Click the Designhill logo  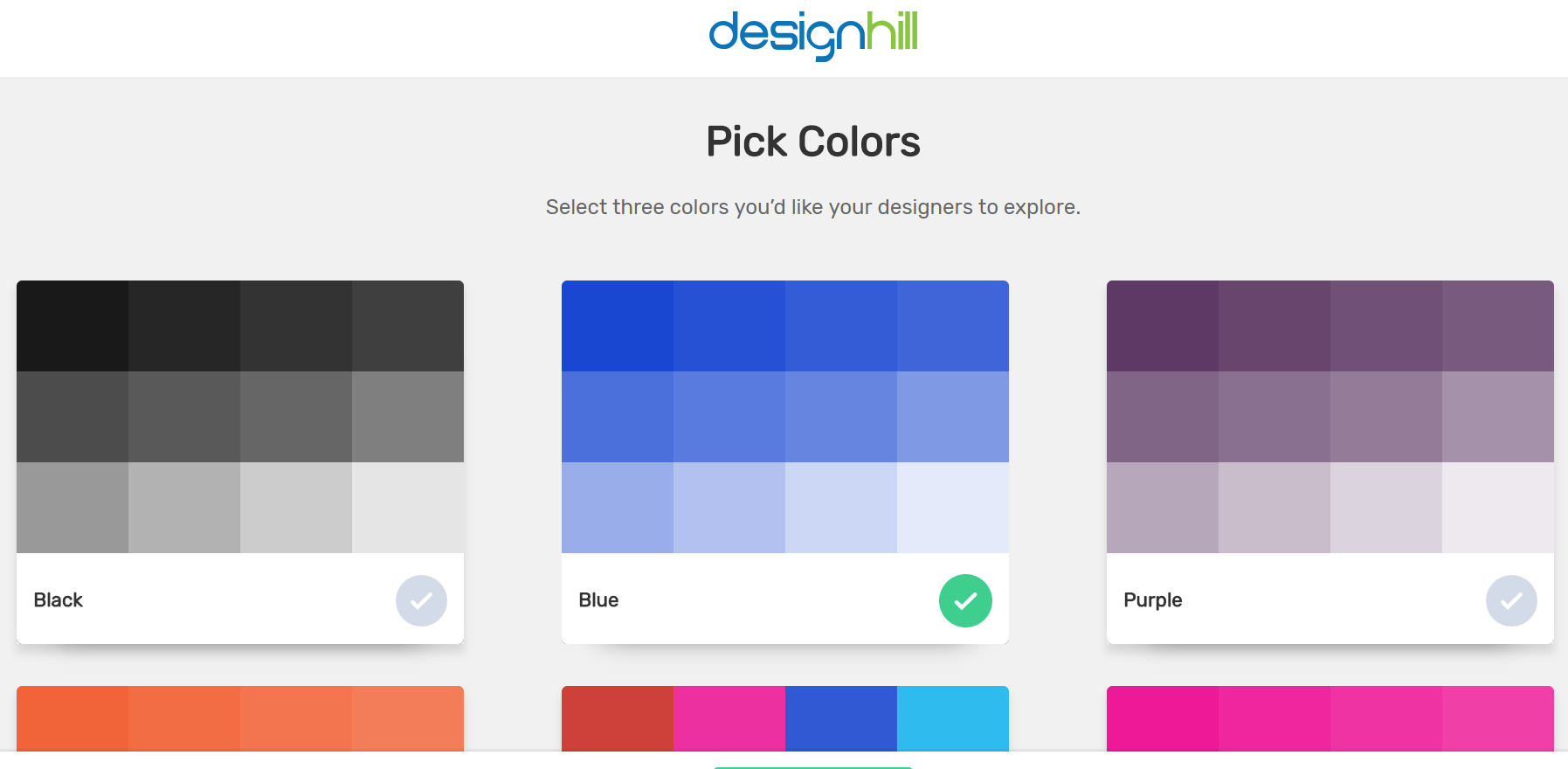(812, 35)
